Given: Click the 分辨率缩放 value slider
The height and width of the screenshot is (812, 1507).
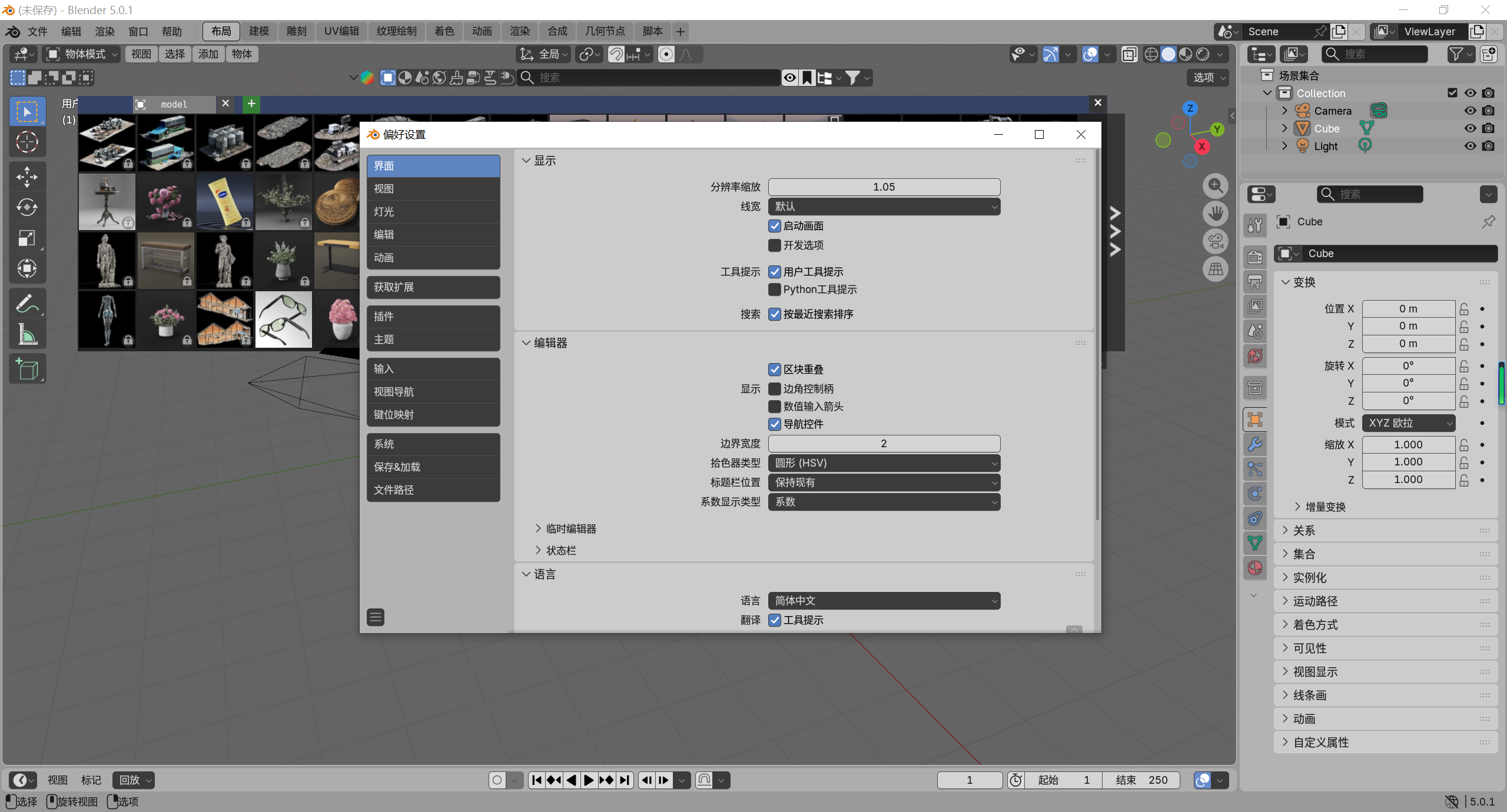Looking at the screenshot, I should pyautogui.click(x=884, y=187).
